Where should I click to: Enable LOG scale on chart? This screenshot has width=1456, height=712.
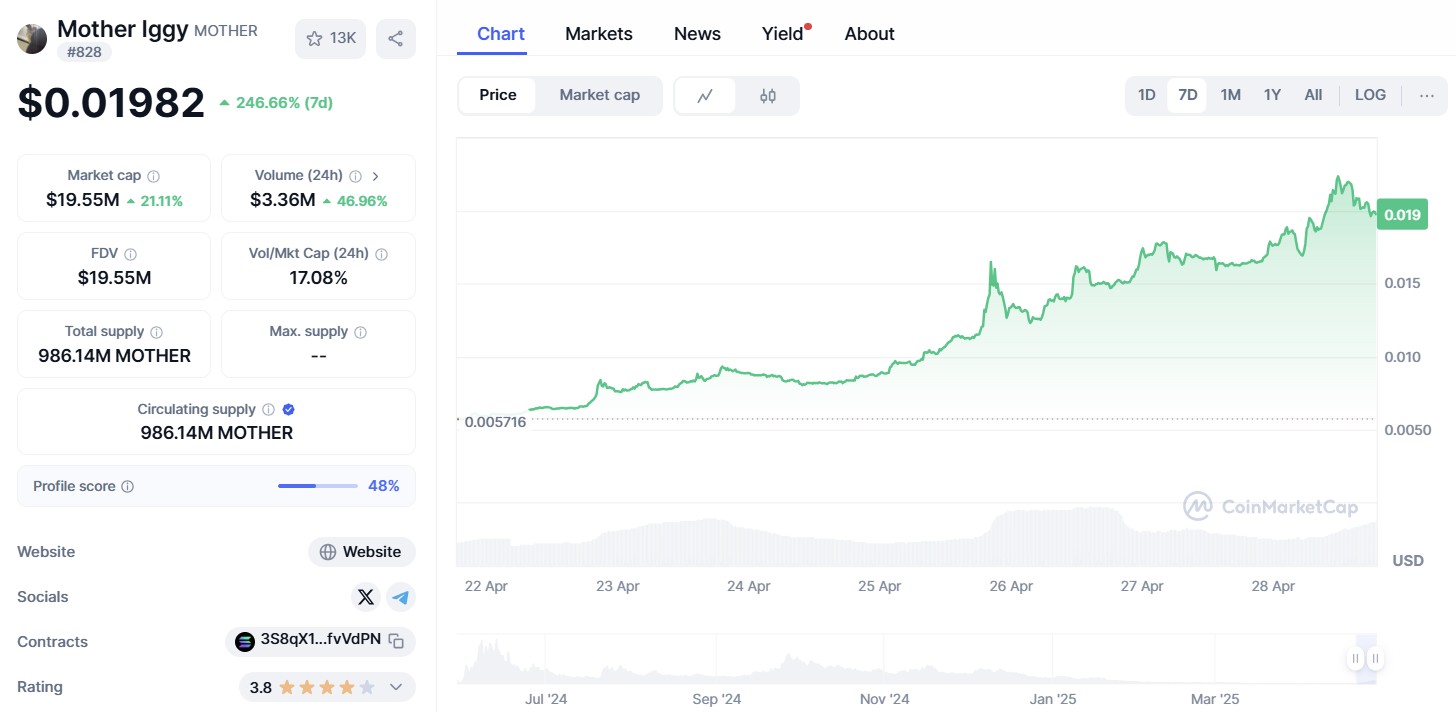pos(1370,95)
